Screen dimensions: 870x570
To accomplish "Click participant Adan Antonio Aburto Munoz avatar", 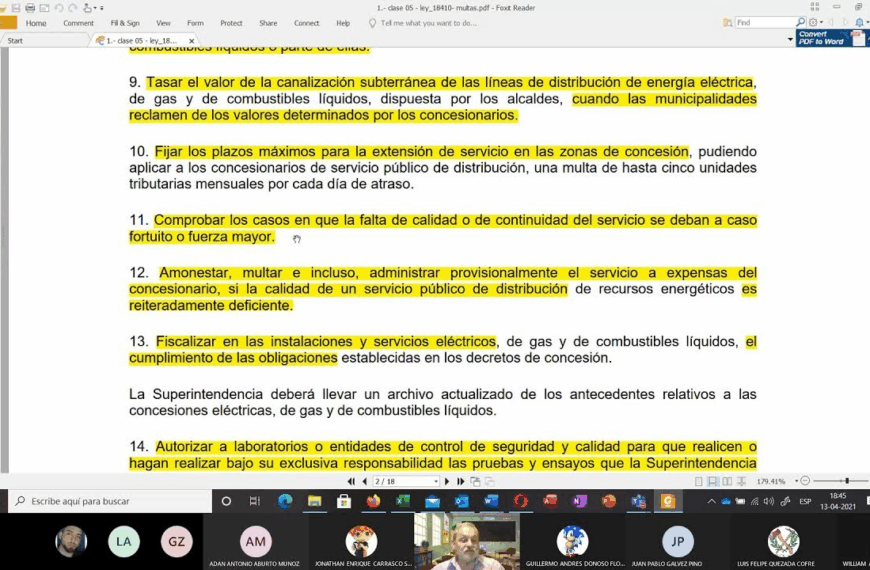I will (x=255, y=541).
